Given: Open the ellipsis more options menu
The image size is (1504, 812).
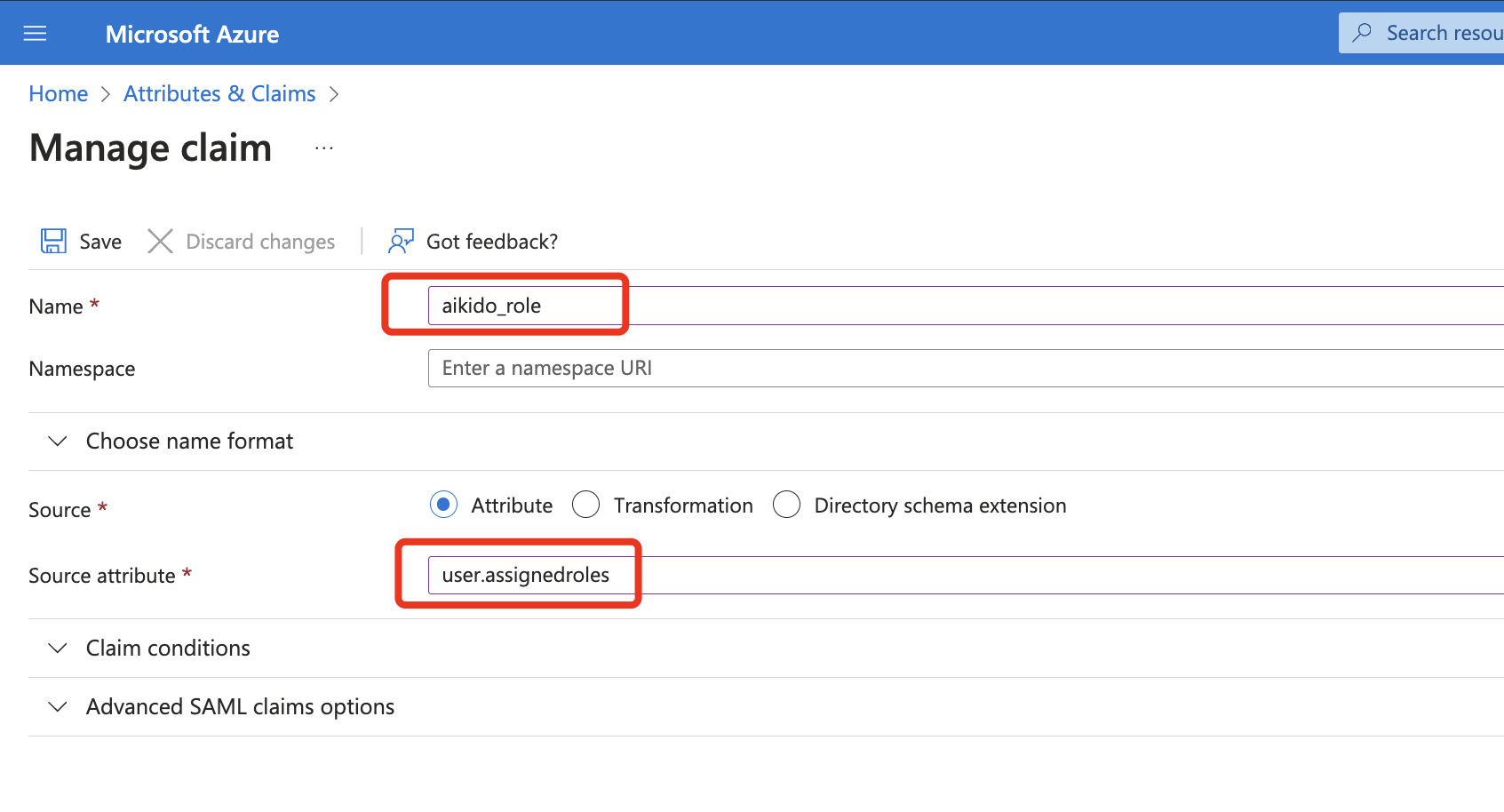Looking at the screenshot, I should (324, 148).
